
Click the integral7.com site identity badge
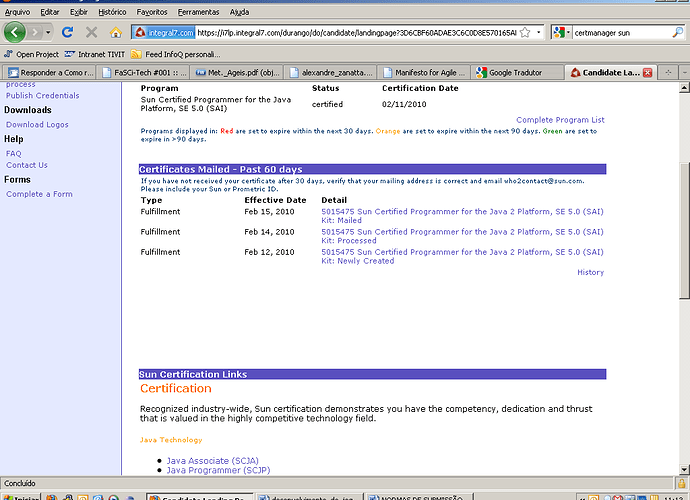164,33
